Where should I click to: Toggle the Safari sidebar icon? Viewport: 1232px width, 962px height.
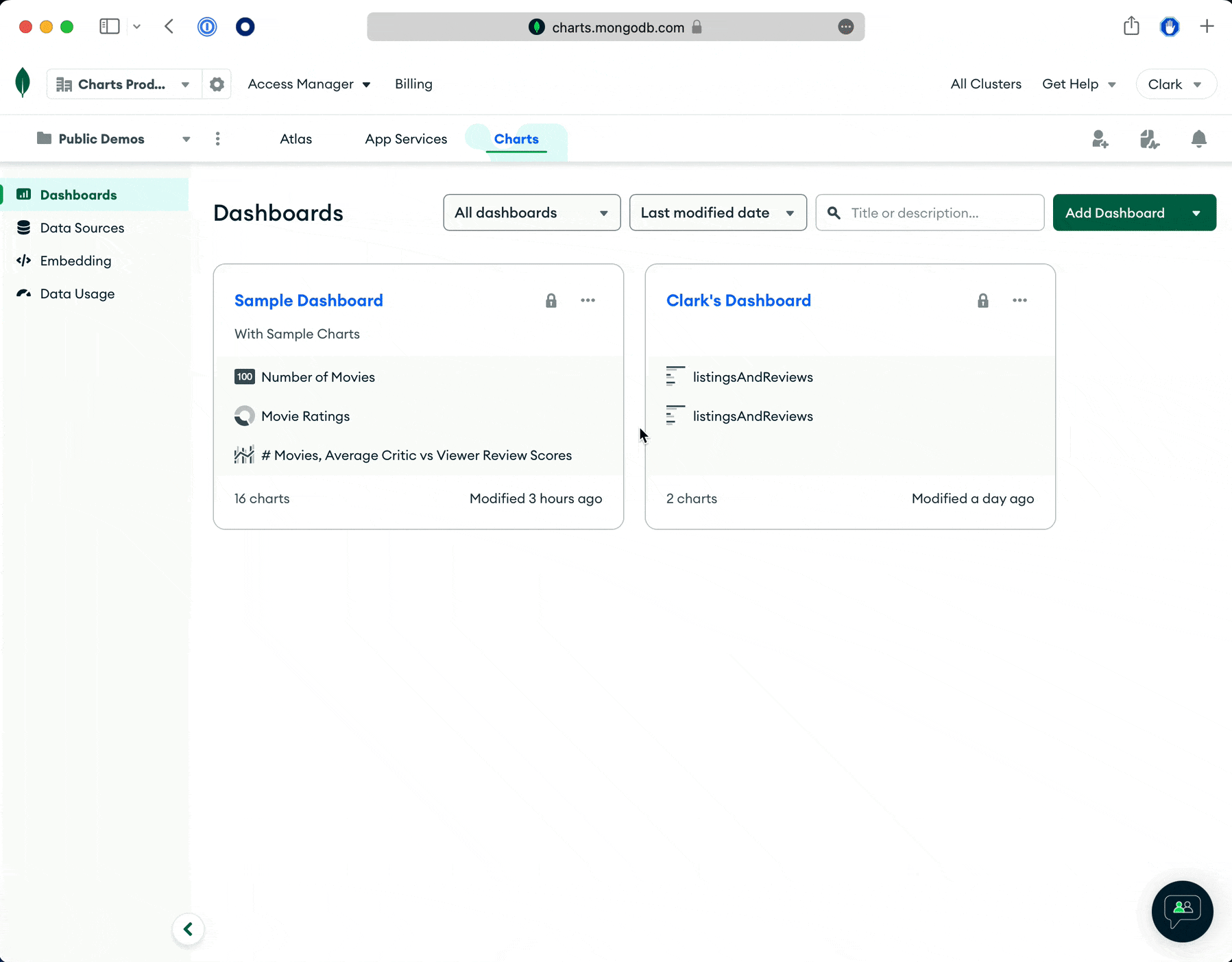110,27
